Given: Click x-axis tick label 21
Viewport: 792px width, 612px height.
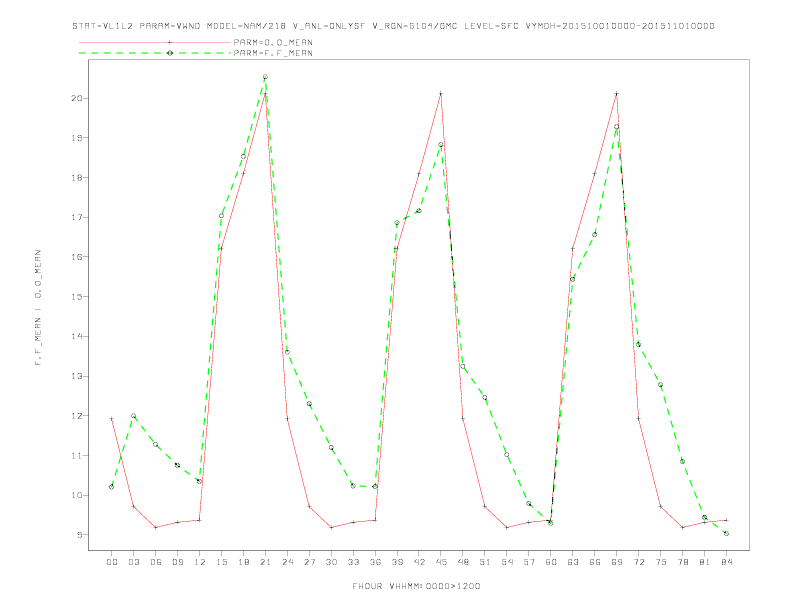Looking at the screenshot, I should click(265, 562).
